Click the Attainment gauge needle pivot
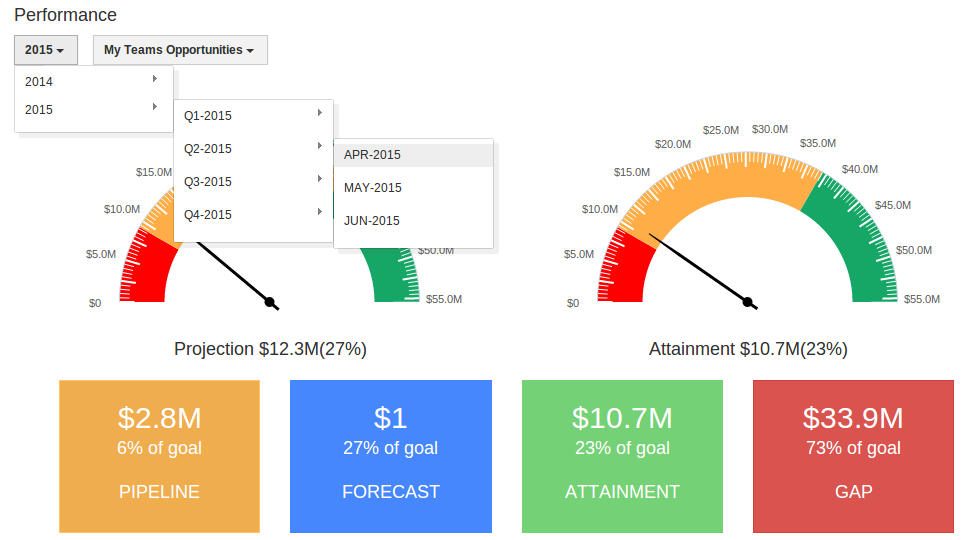 coord(747,302)
